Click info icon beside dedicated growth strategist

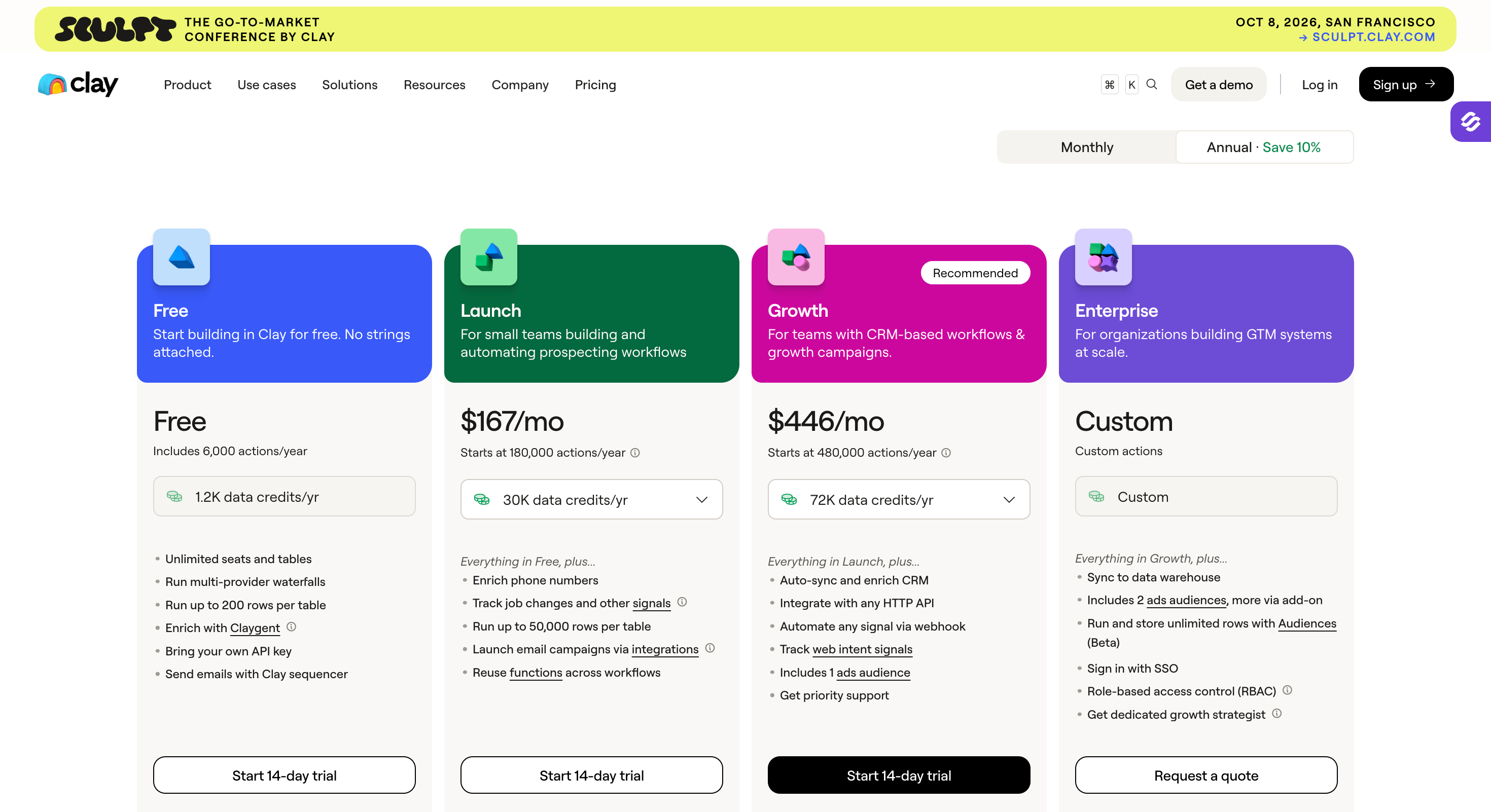[1277, 714]
